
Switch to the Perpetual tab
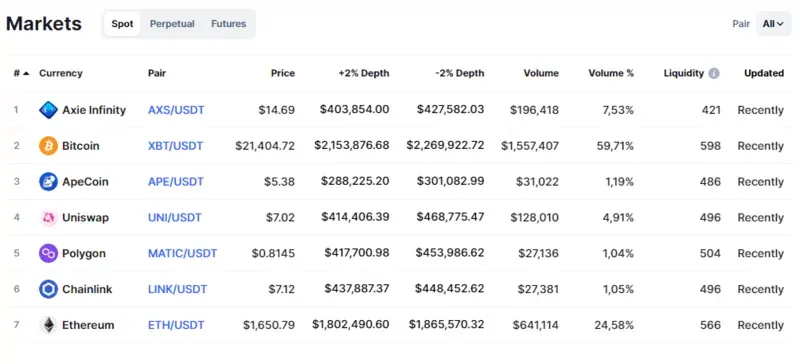tap(172, 24)
